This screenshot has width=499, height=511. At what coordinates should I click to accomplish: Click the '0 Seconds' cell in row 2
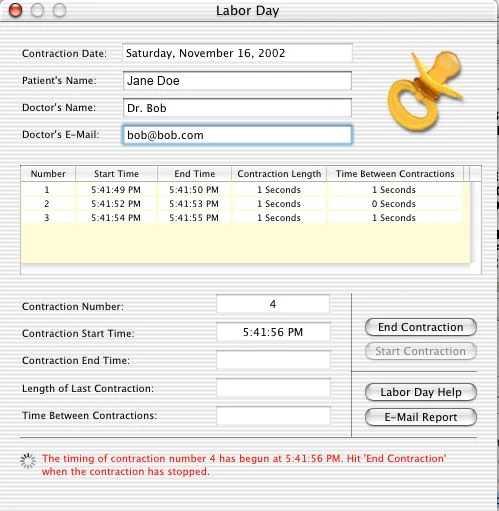(394, 204)
